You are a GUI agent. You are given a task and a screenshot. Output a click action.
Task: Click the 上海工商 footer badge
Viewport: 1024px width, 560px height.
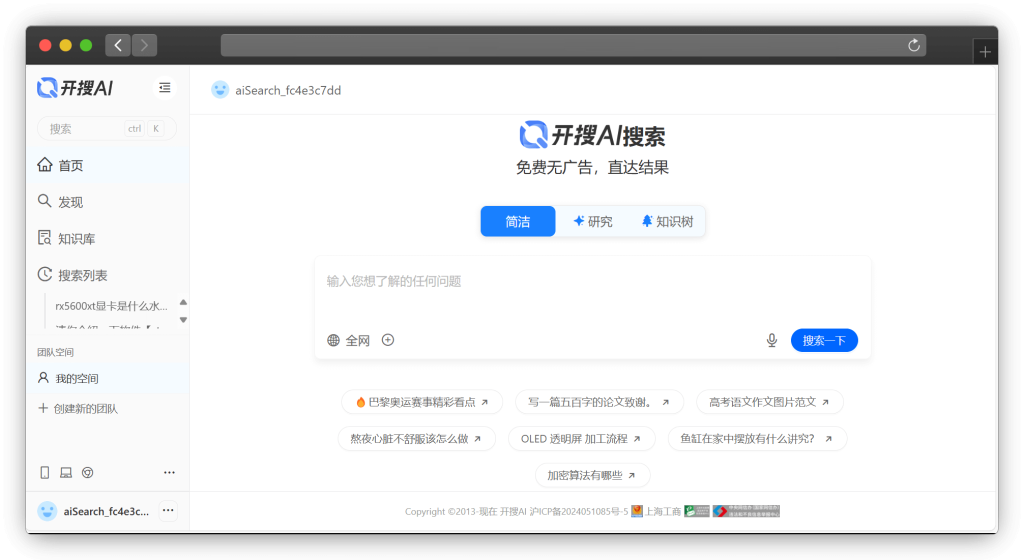(656, 511)
